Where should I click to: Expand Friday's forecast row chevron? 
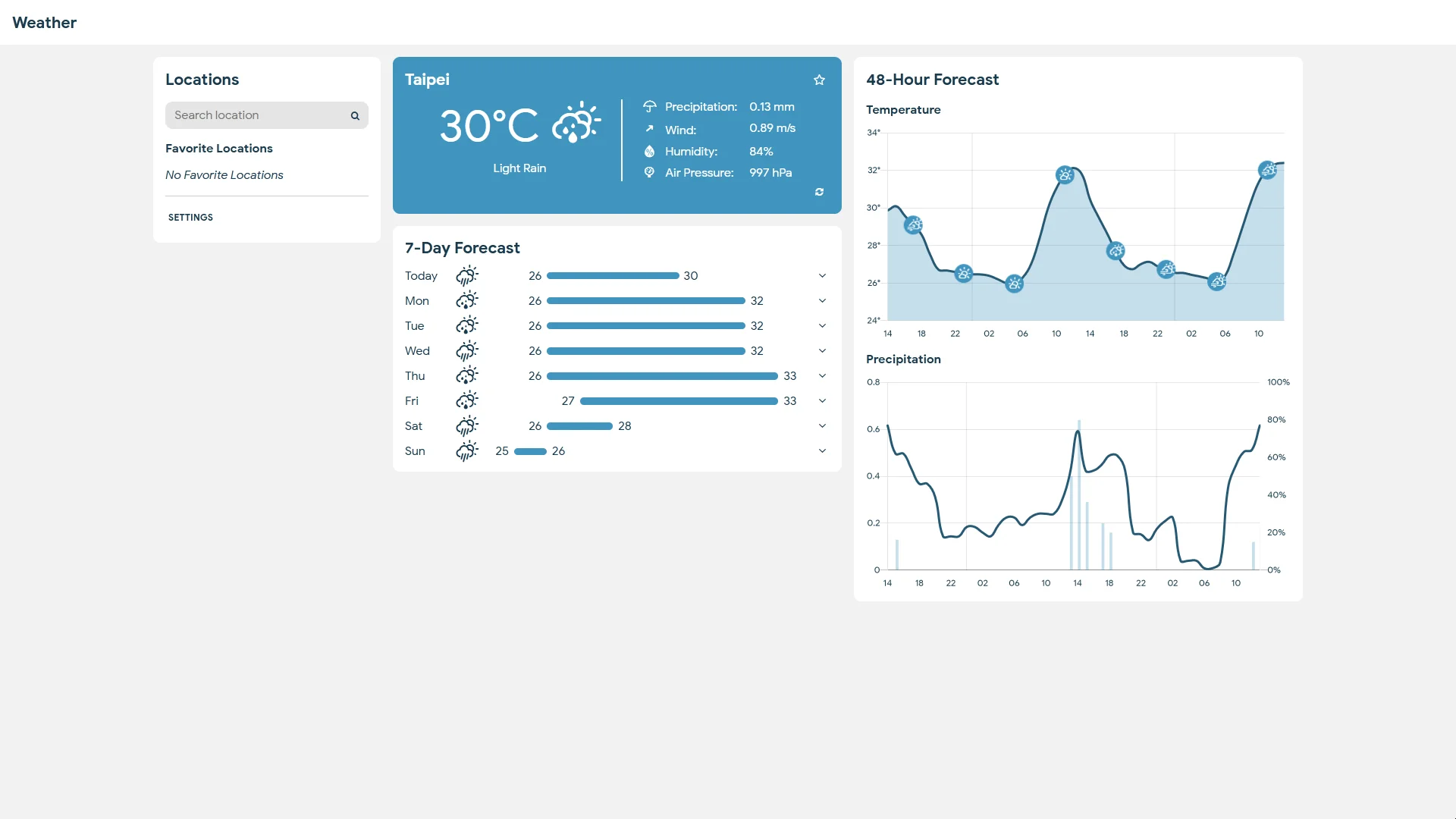[822, 400]
